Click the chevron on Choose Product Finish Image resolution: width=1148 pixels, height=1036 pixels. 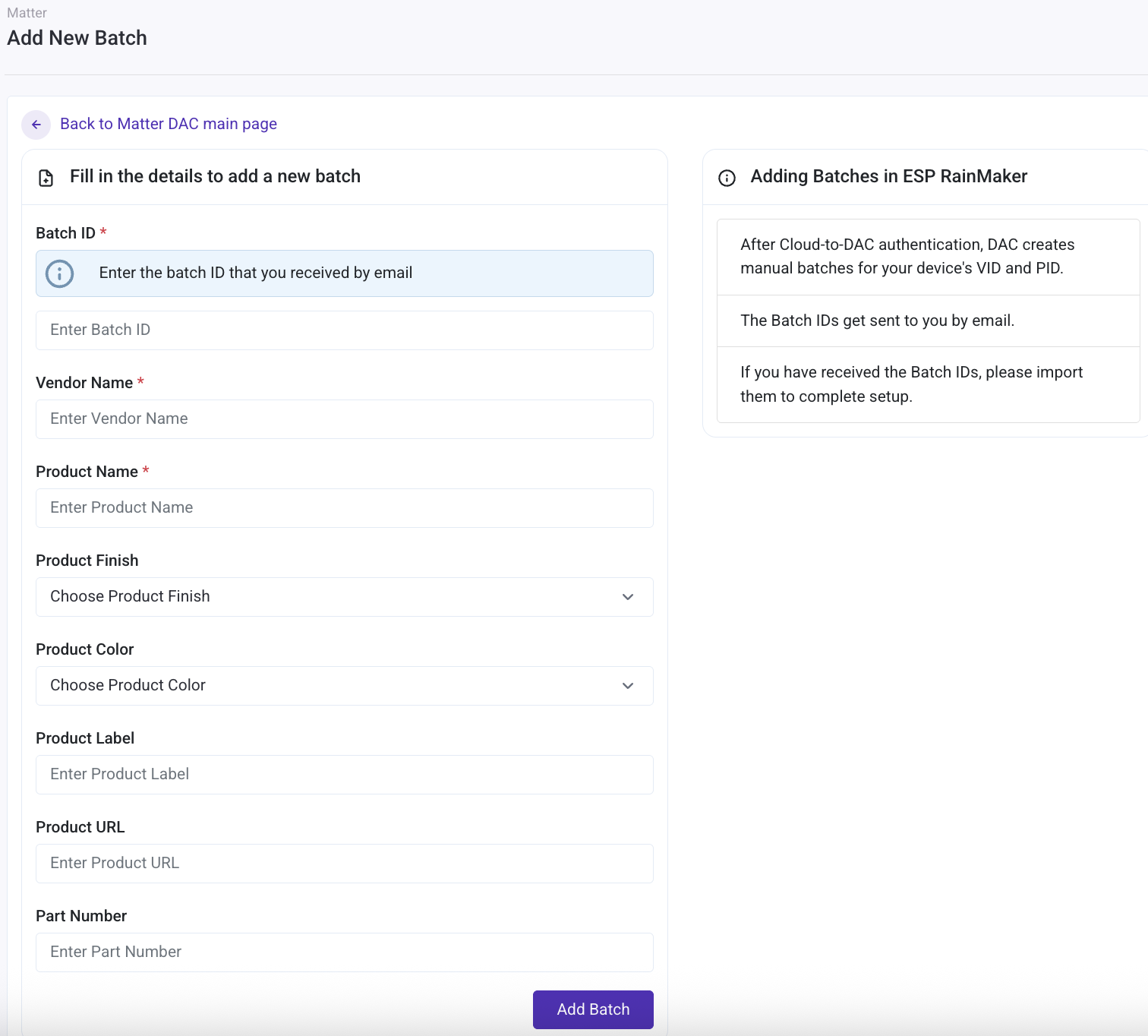click(628, 597)
